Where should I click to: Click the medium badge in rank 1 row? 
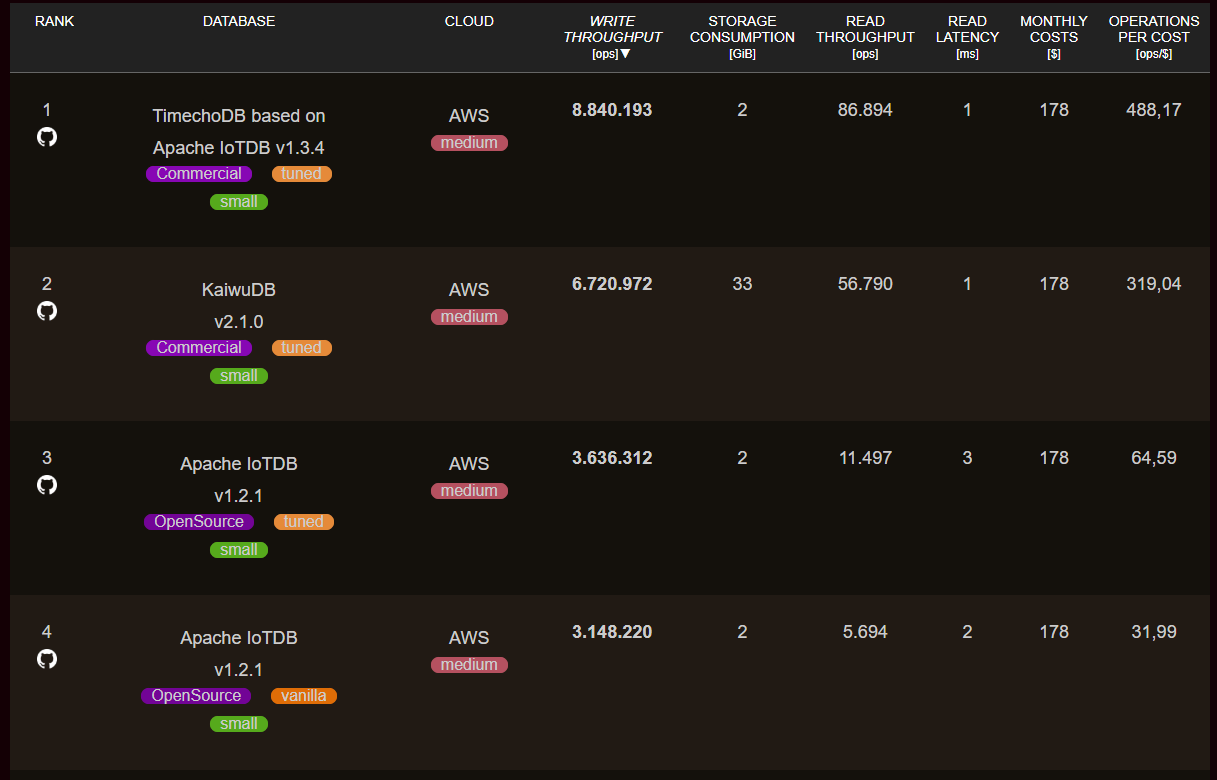point(469,143)
